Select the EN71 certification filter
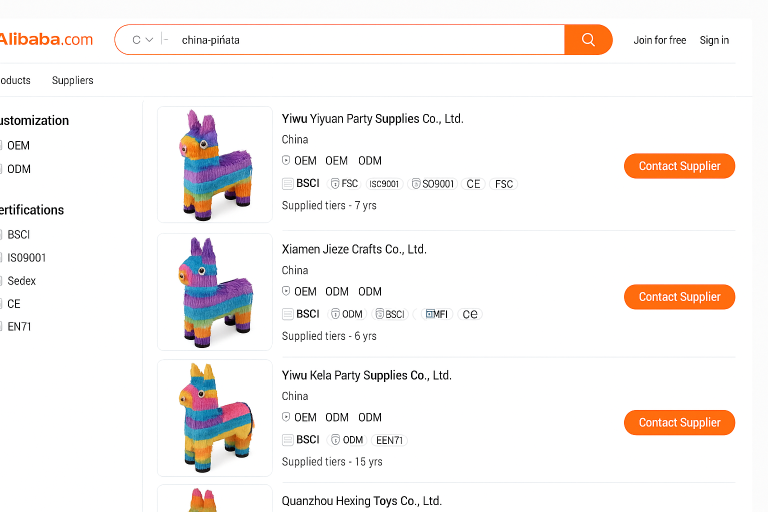Image resolution: width=768 pixels, height=512 pixels. pos(1,326)
